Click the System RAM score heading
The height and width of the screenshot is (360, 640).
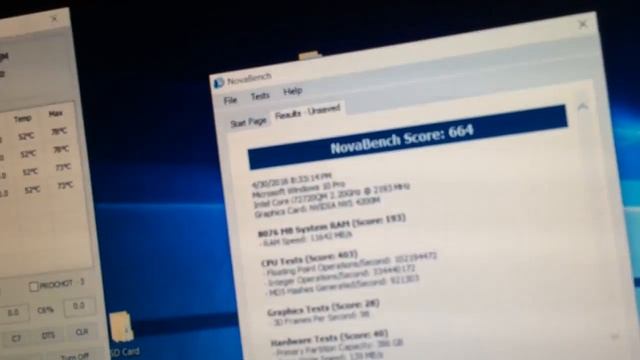point(331,225)
